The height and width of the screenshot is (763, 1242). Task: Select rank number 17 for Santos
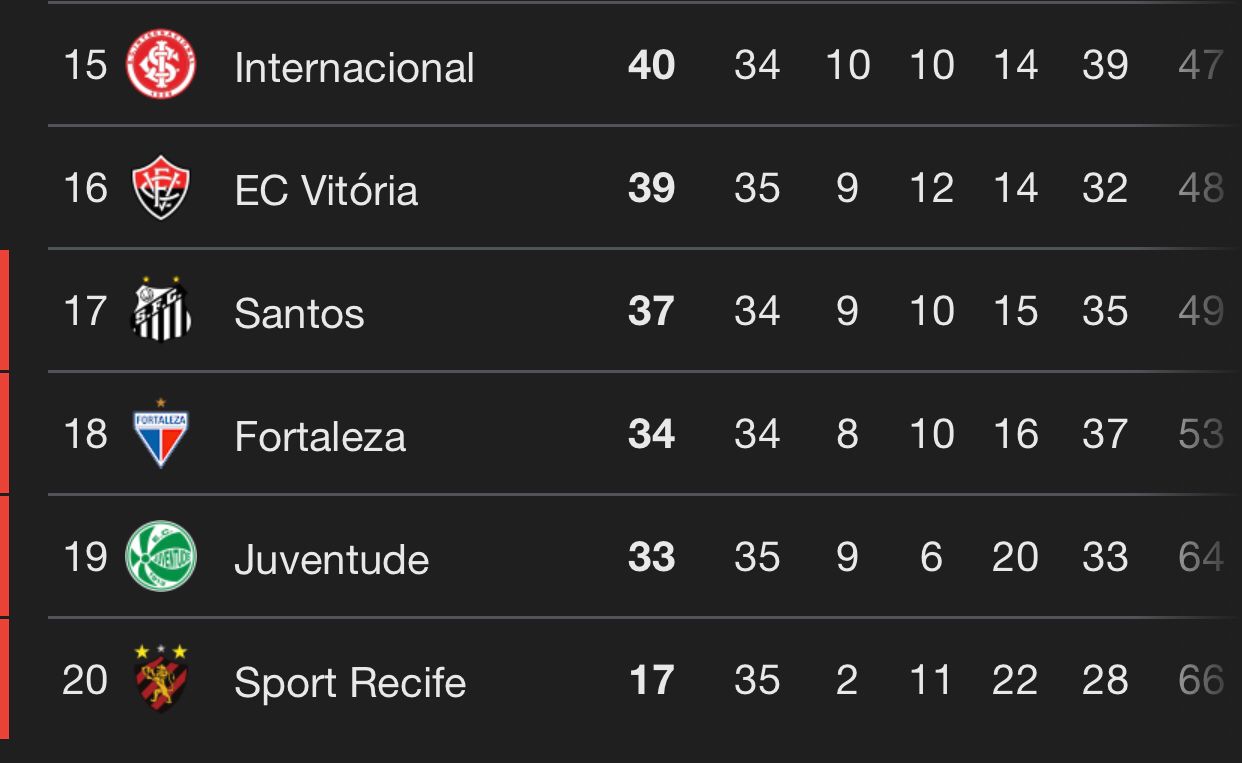pos(84,311)
